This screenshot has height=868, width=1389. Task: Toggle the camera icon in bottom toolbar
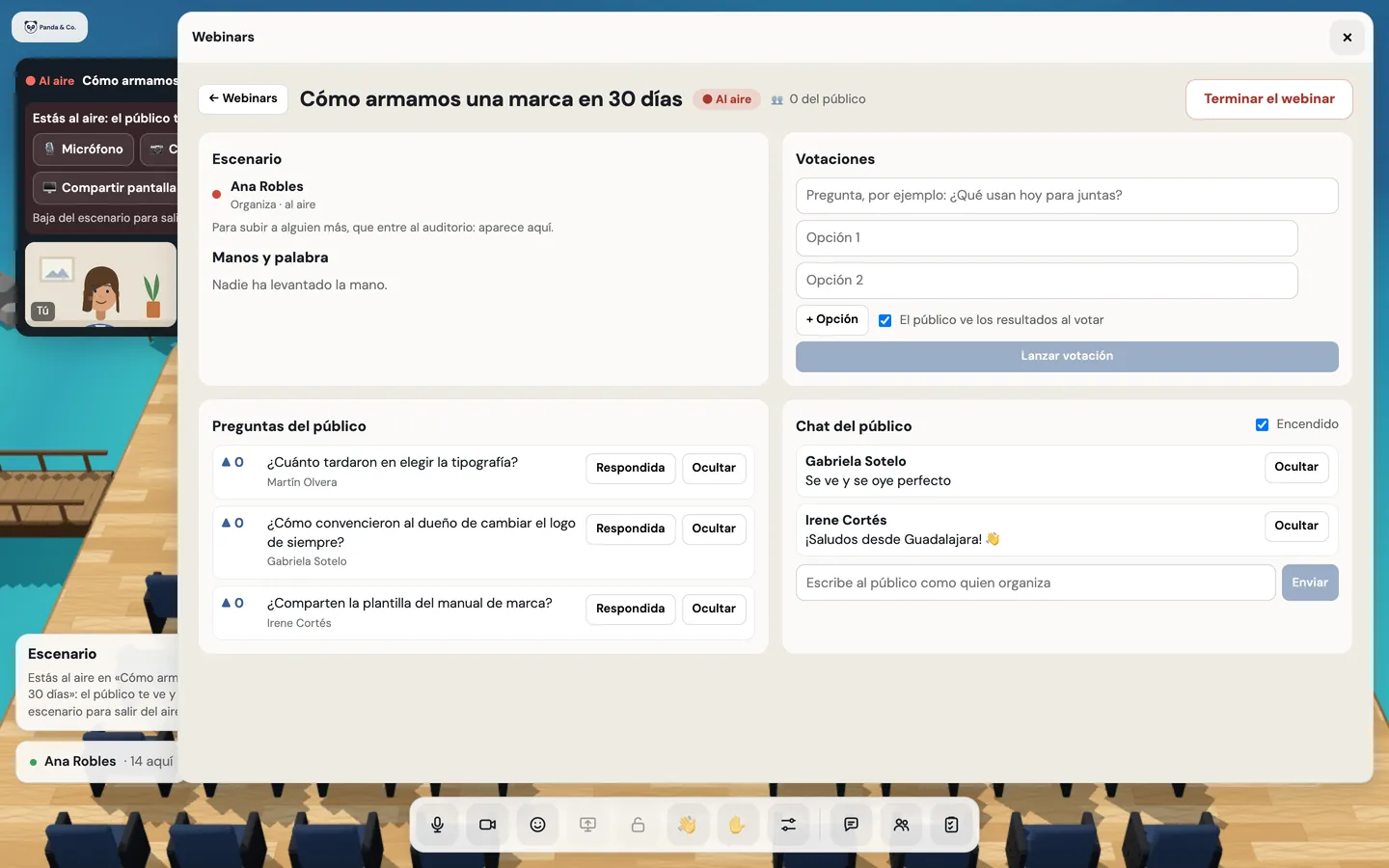tap(488, 825)
